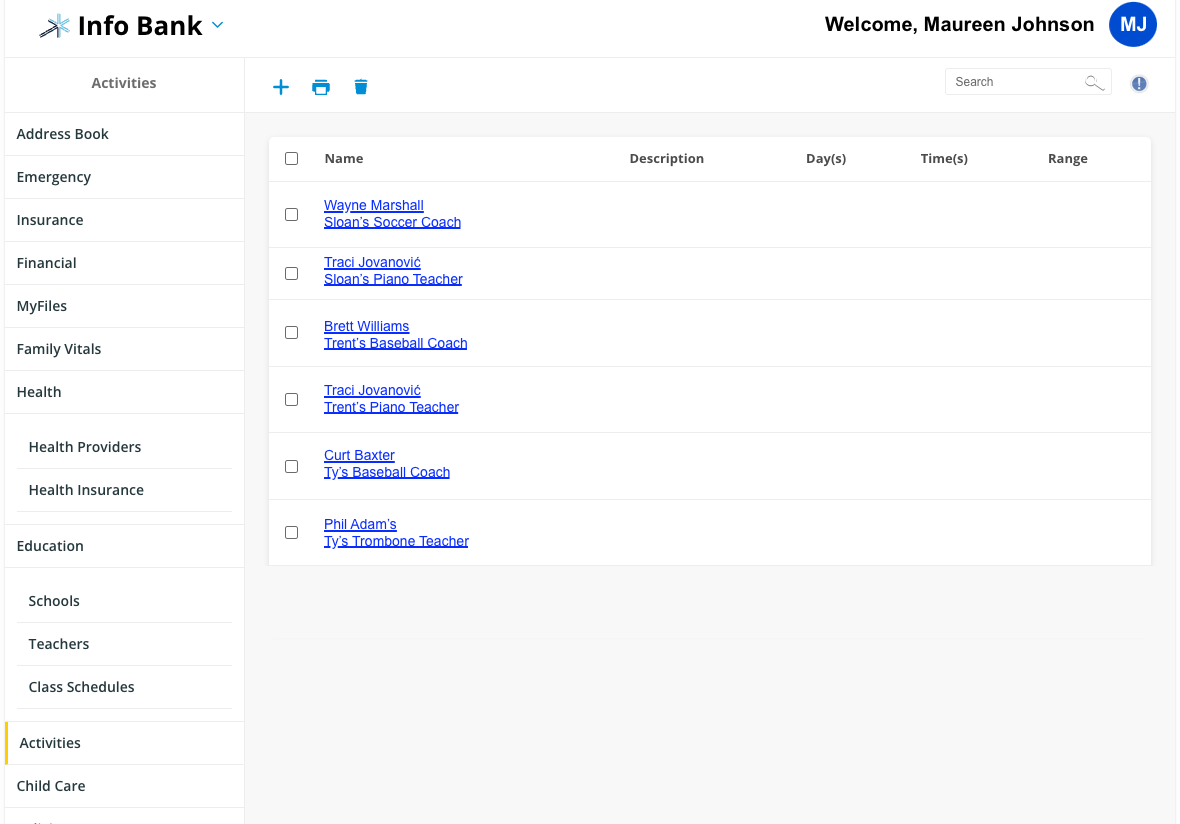Open the Brett Williams link
This screenshot has height=824, width=1180.
click(x=366, y=326)
